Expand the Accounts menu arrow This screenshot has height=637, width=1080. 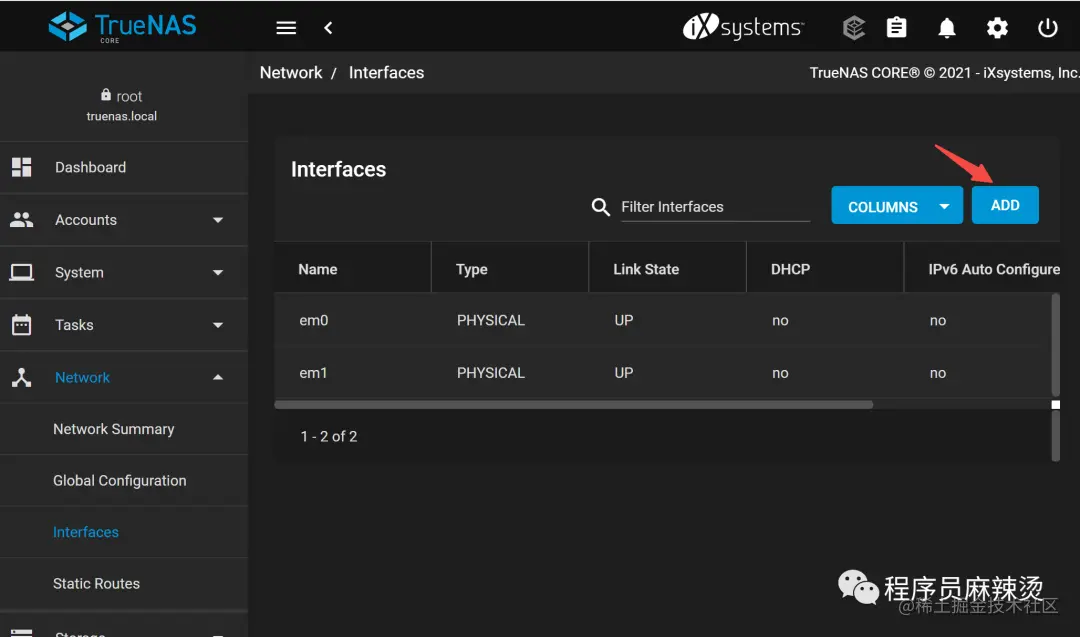[x=218, y=220]
